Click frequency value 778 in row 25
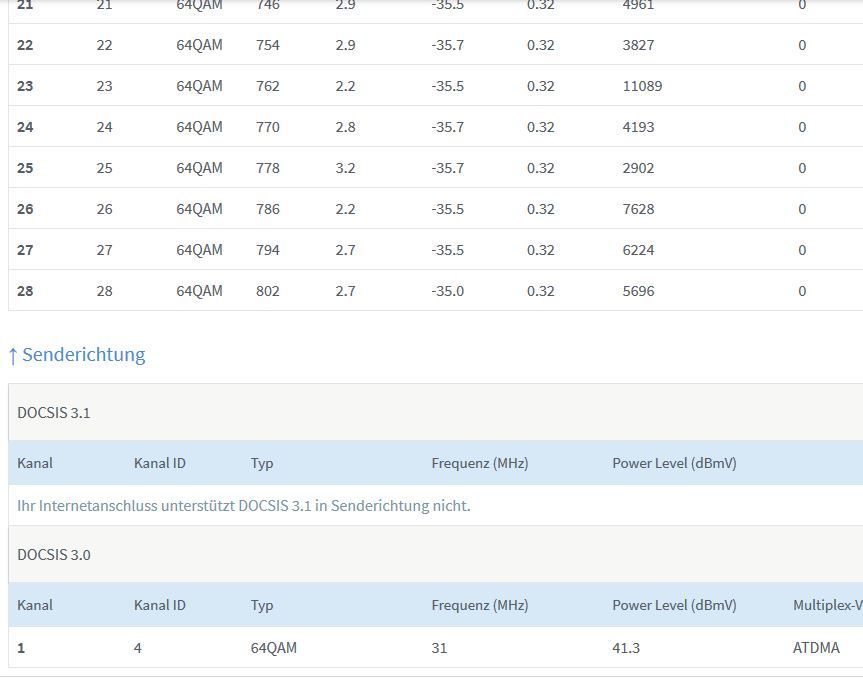863x686 pixels. coord(267,168)
